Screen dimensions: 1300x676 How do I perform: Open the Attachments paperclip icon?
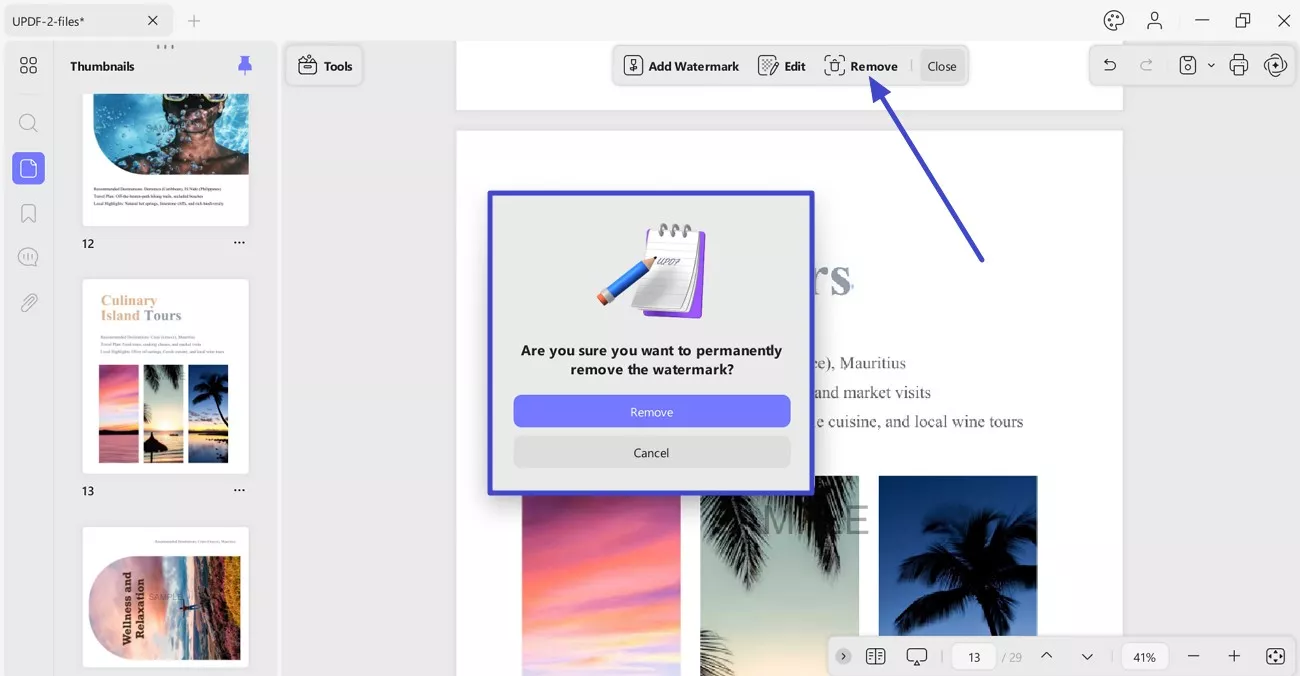click(28, 303)
